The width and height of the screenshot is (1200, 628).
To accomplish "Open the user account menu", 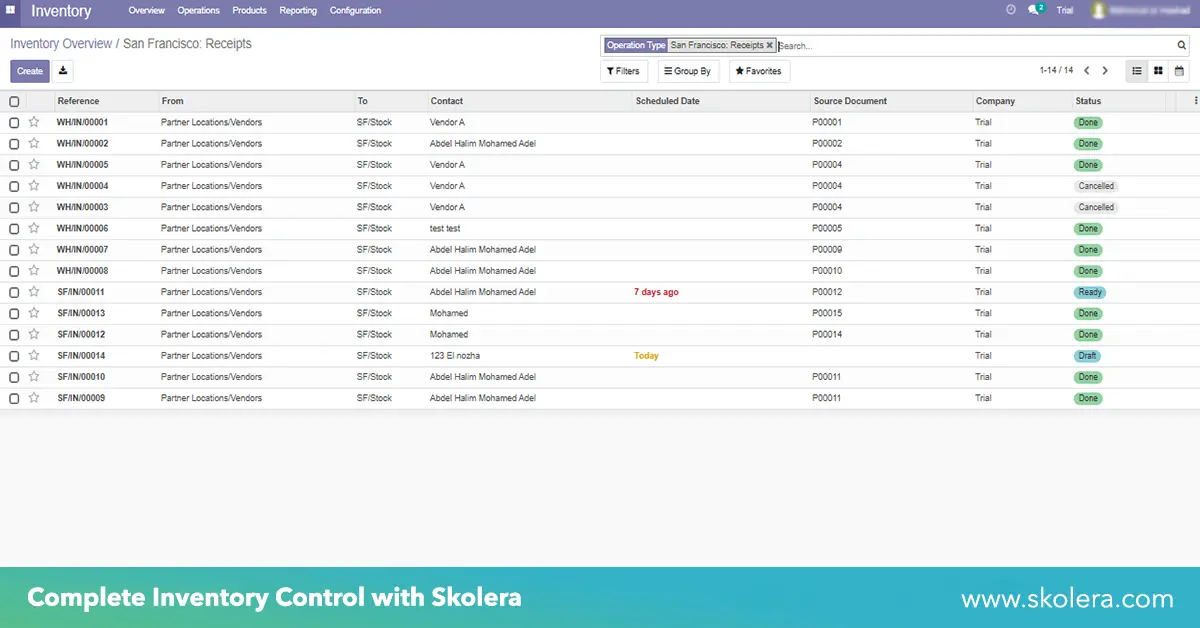I will pos(1141,10).
